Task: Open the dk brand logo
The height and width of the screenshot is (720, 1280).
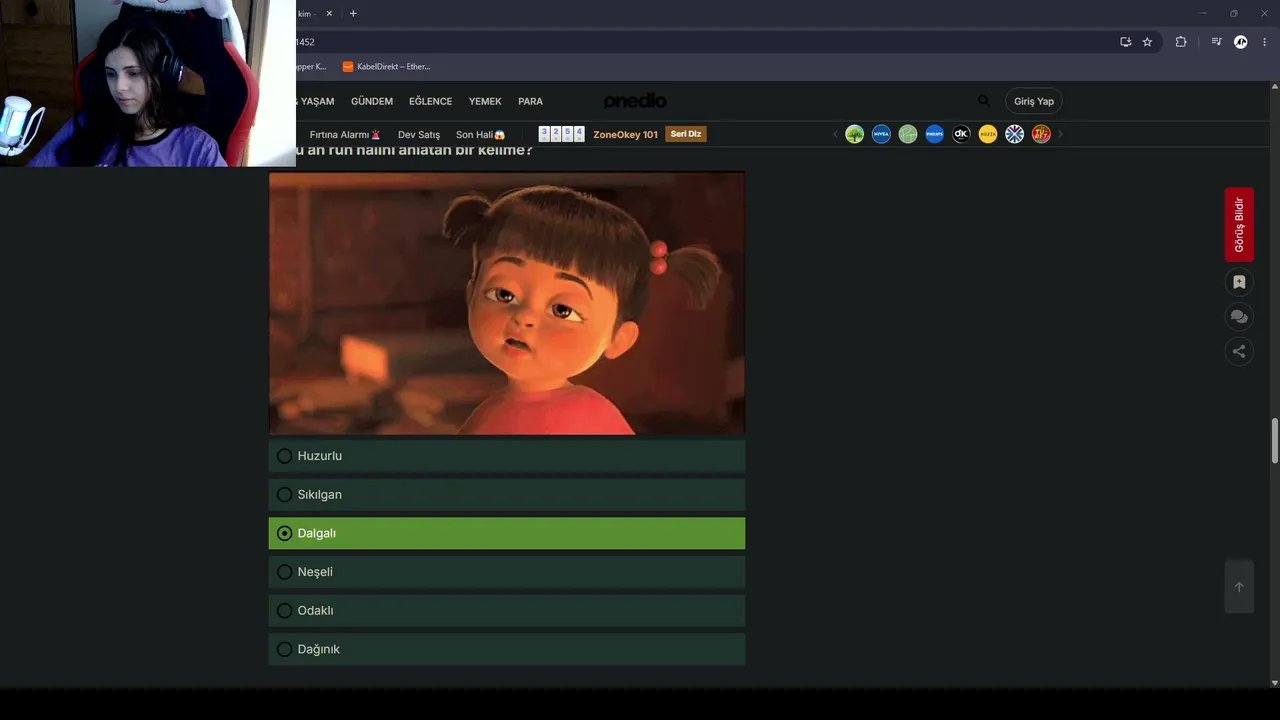Action: click(961, 134)
